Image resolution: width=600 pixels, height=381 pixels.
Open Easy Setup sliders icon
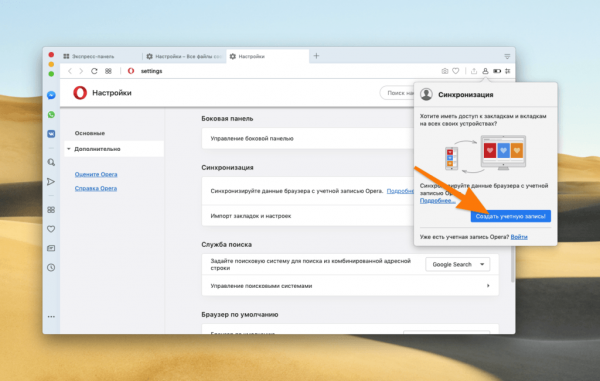click(x=507, y=71)
